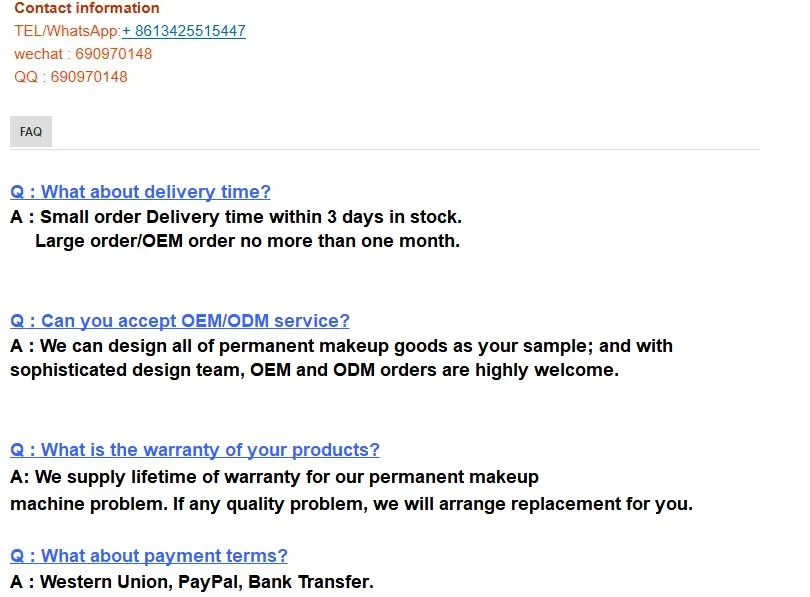Screen dimensions: 810x597
Task: Open the WhatsApp phone number link
Action: pyautogui.click(x=183, y=31)
